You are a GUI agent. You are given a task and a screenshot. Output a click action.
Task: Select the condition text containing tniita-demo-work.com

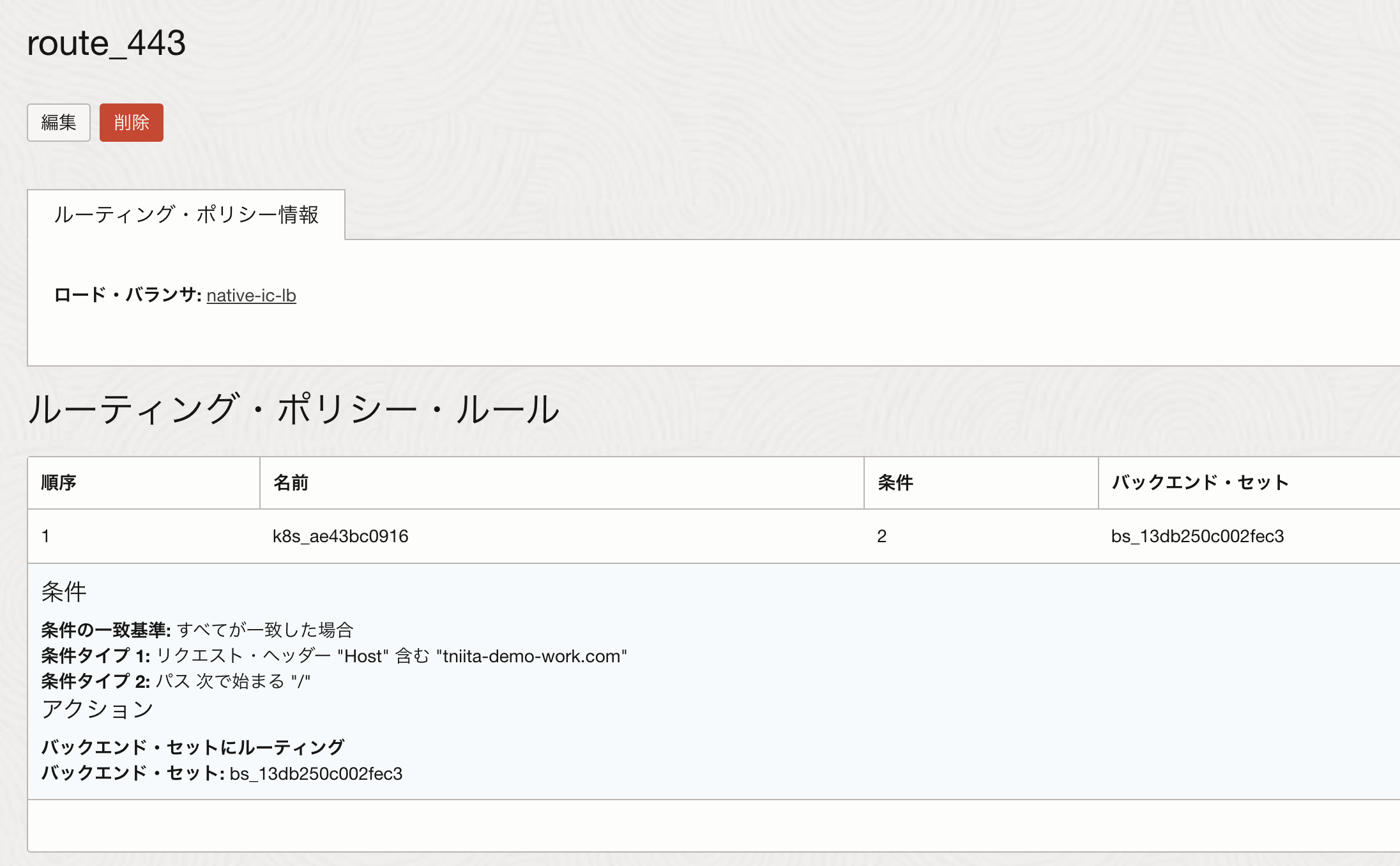[533, 655]
